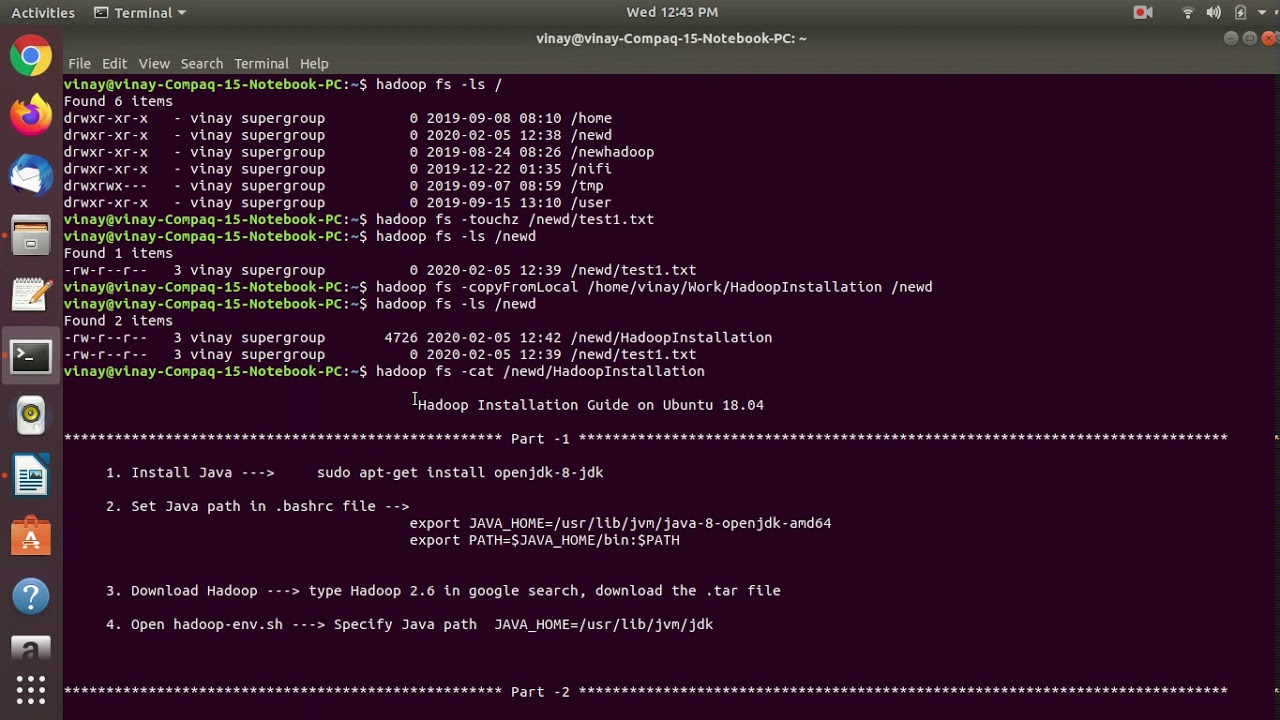Click the file size value 4726
1280x720 pixels.
[401, 338]
